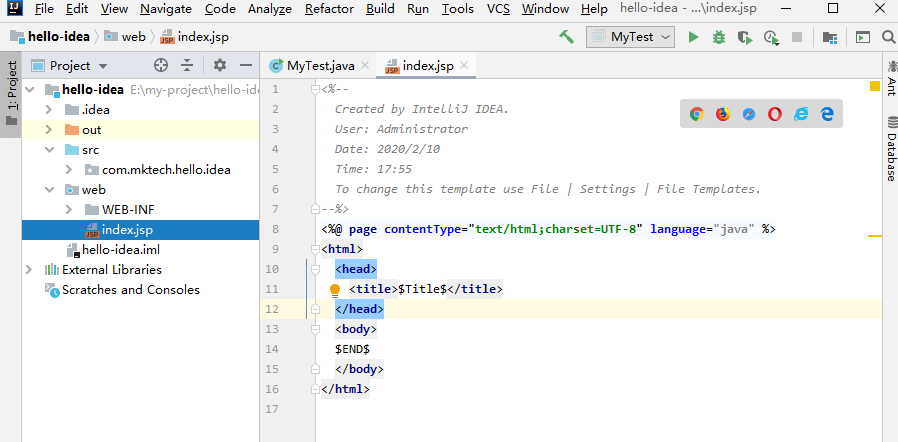
Task: Collapse the hello-idea root node
Action: [30, 90]
